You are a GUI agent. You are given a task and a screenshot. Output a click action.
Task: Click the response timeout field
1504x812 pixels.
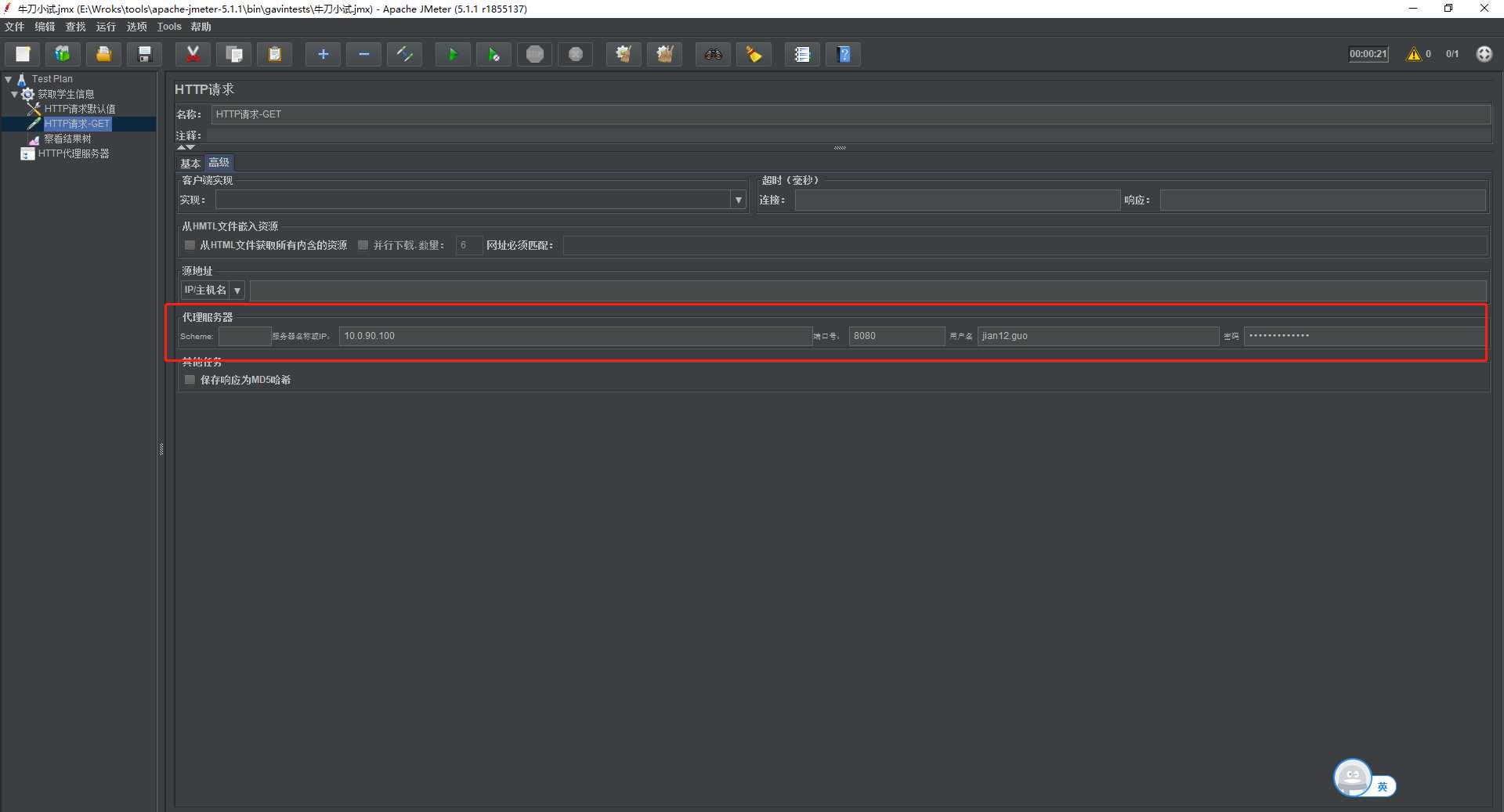pyautogui.click(x=1322, y=200)
